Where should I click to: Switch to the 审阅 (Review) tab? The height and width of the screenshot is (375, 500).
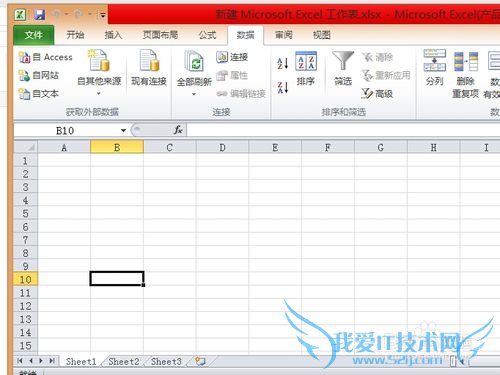tap(284, 35)
